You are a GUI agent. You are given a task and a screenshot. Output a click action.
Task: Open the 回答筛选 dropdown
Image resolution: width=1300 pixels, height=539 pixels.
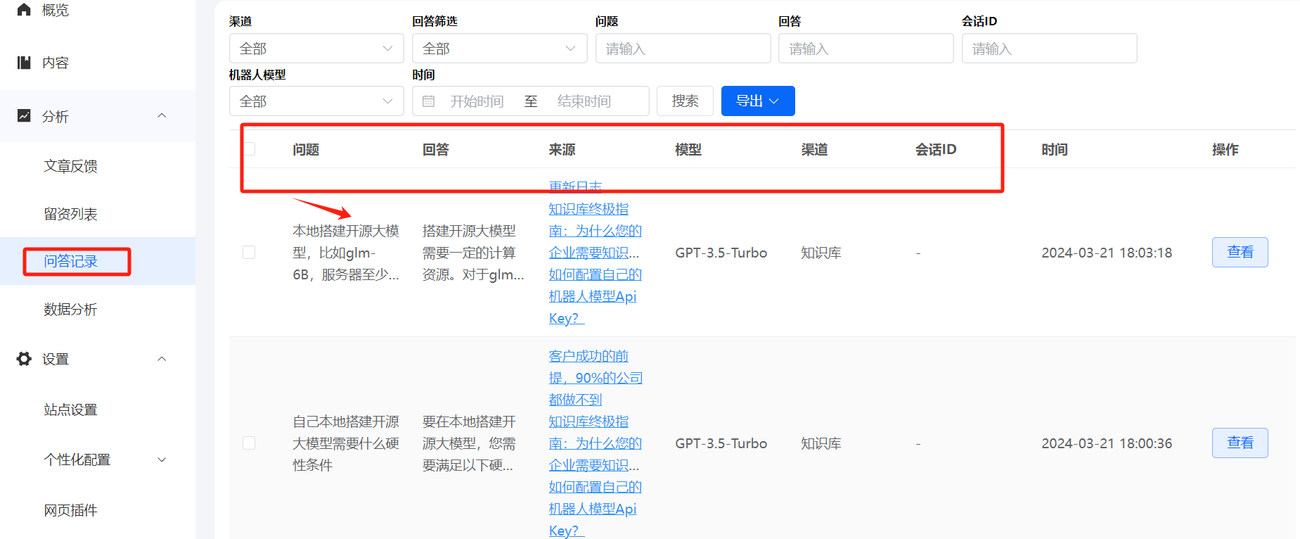(x=499, y=48)
